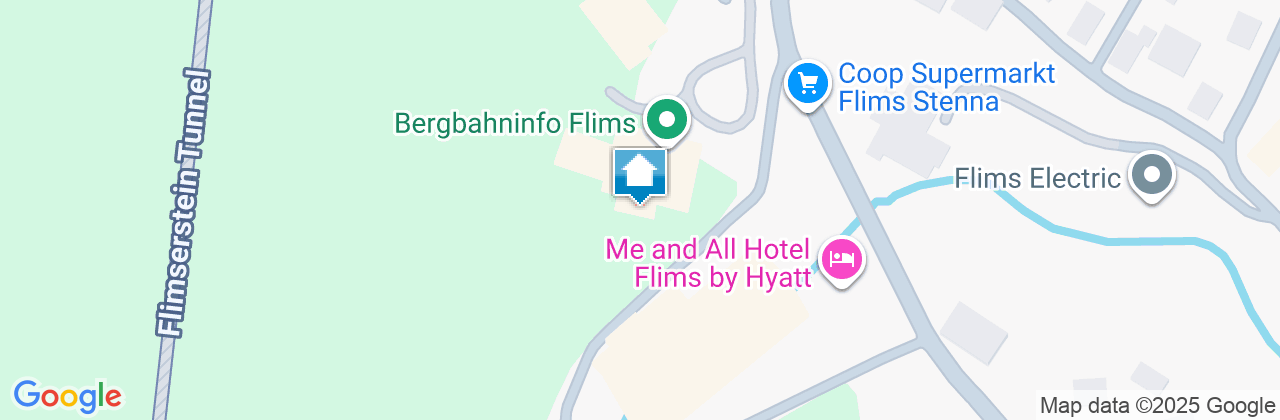Select the blue house location marker

640,176
